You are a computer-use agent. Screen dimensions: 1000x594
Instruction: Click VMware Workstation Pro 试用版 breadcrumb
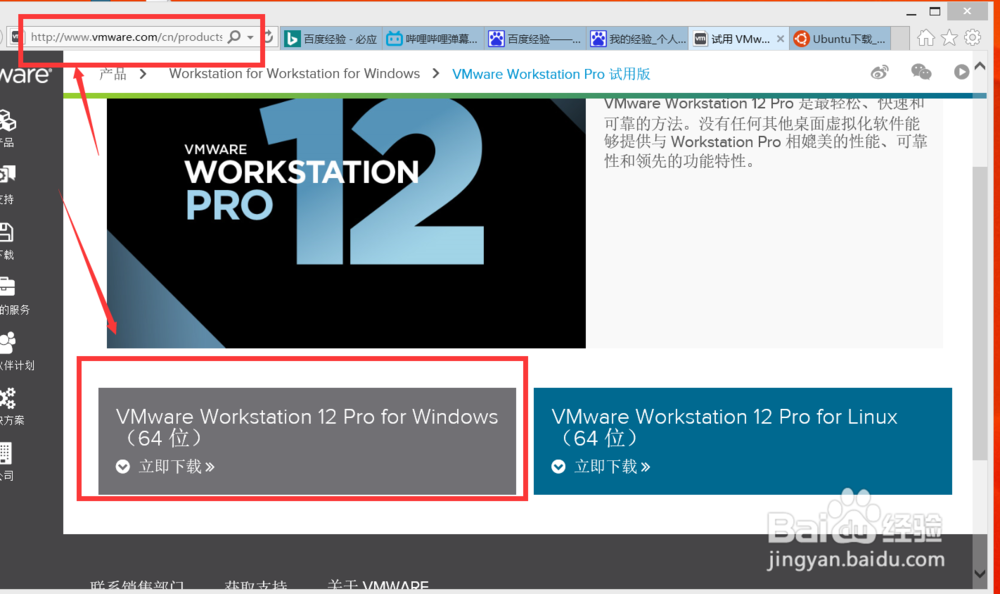(551, 74)
